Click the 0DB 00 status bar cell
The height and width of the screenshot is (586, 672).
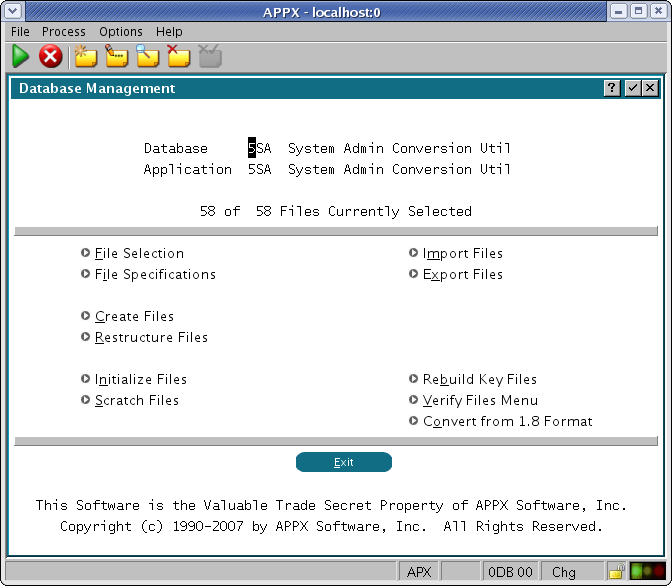coord(510,572)
